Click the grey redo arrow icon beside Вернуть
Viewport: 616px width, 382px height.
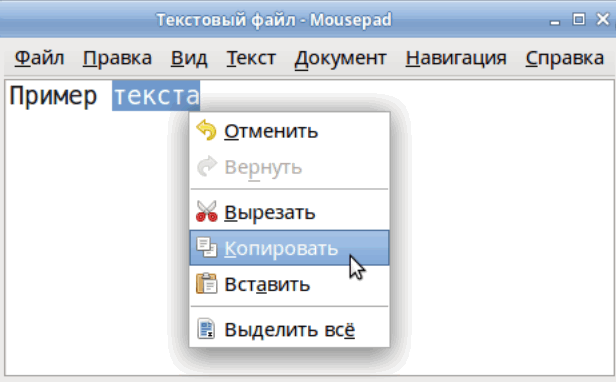(x=206, y=166)
